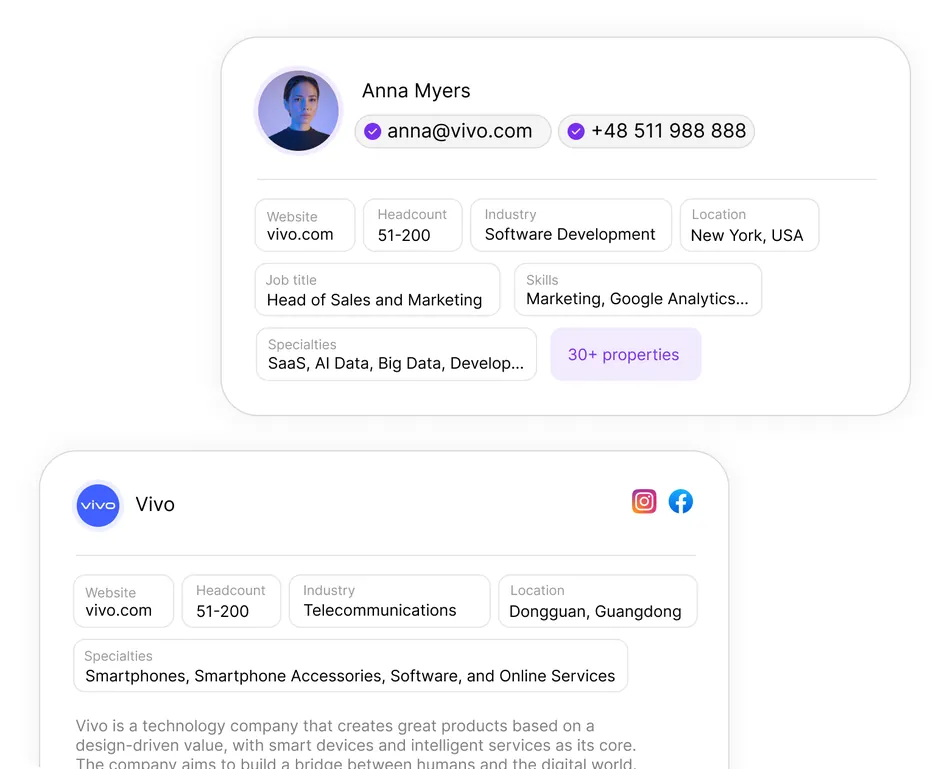Select the +48 511 988 888 phone chip
Screen dimensions: 950x769
click(x=656, y=131)
